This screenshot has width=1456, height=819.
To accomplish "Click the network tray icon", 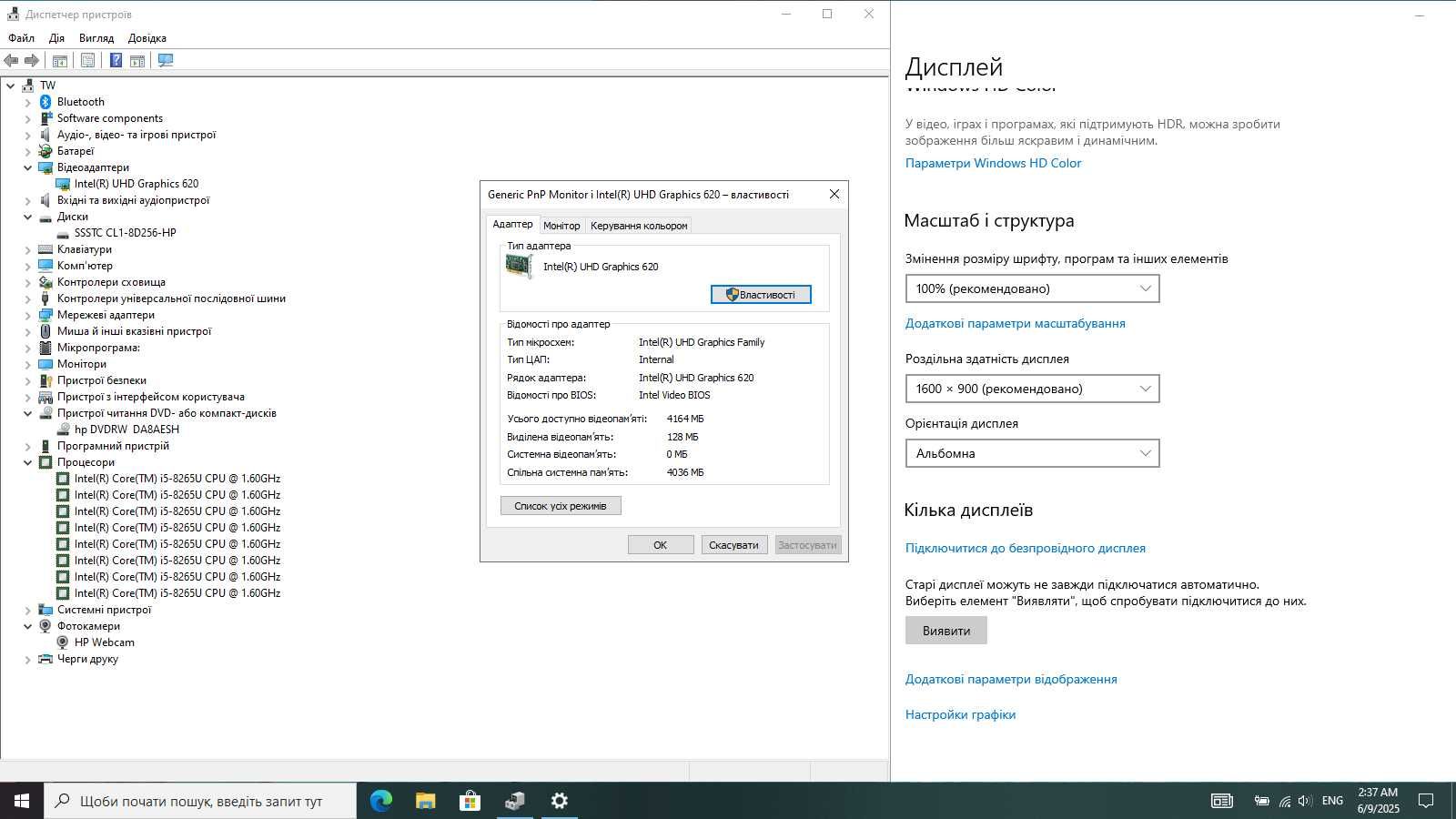I will 1284,801.
